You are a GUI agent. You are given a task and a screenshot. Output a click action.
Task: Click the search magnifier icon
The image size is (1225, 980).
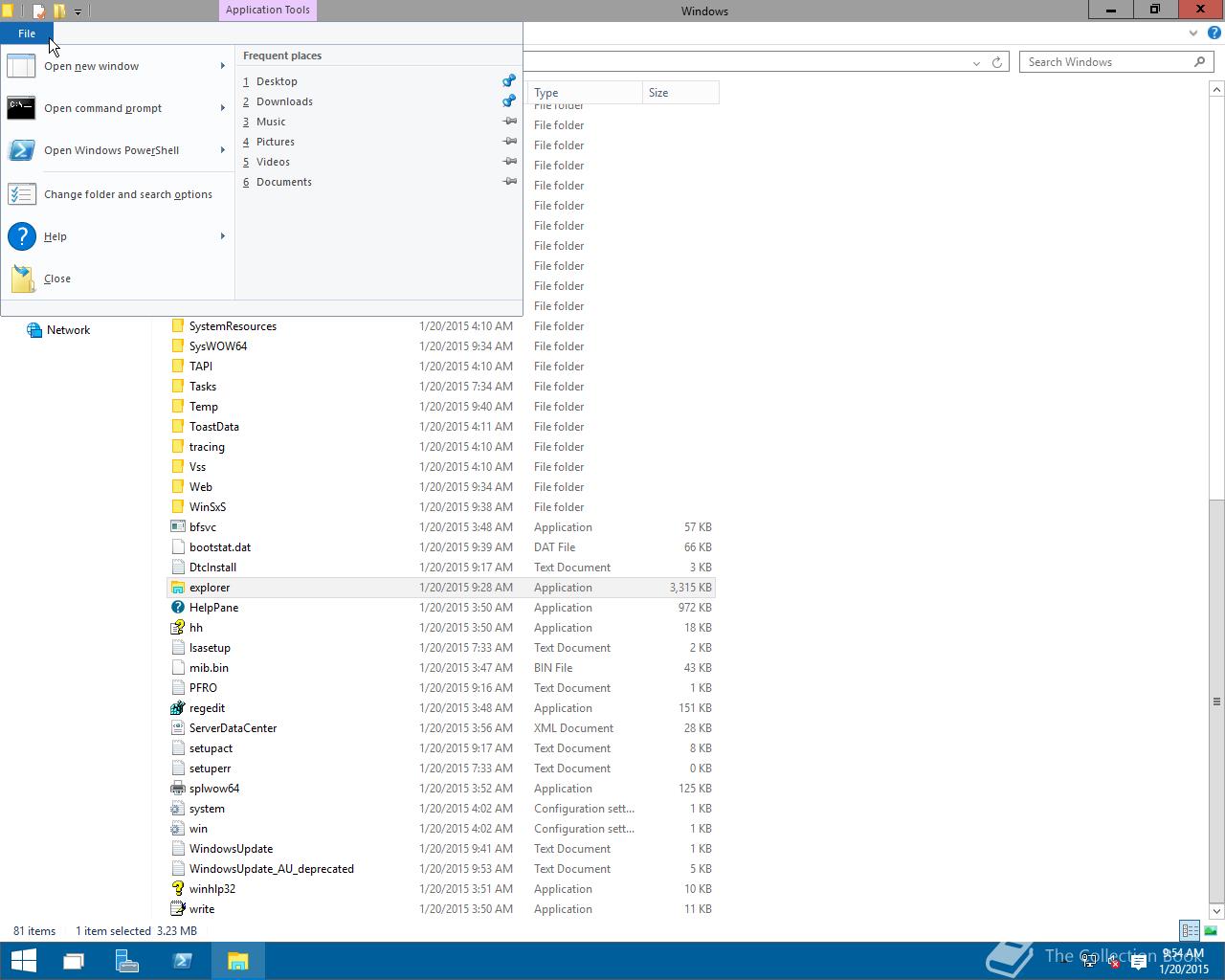pos(1199,62)
